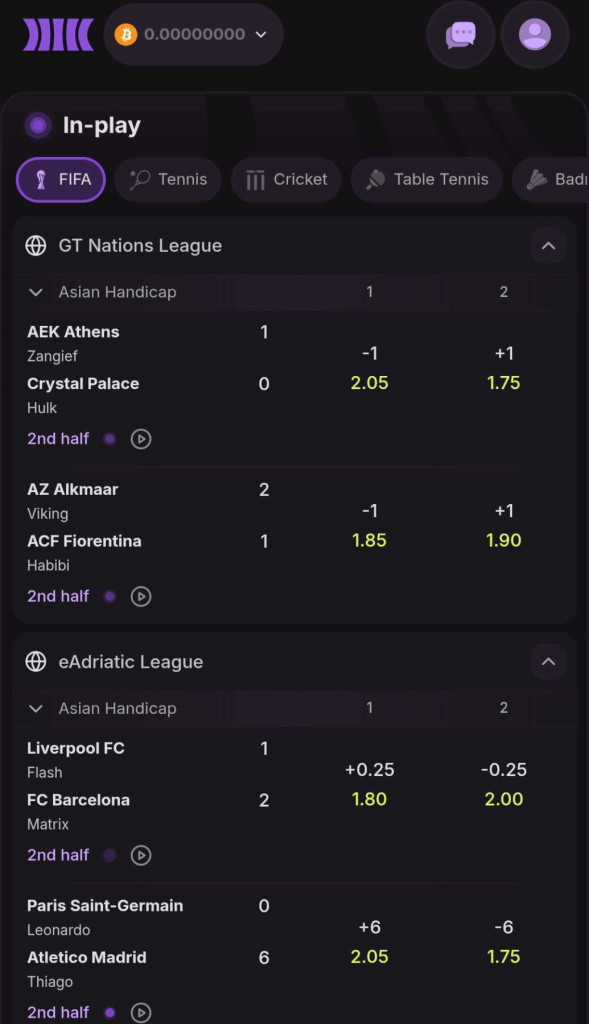Click globe icon beside GT Nations League
The height and width of the screenshot is (1024, 589).
coord(36,246)
